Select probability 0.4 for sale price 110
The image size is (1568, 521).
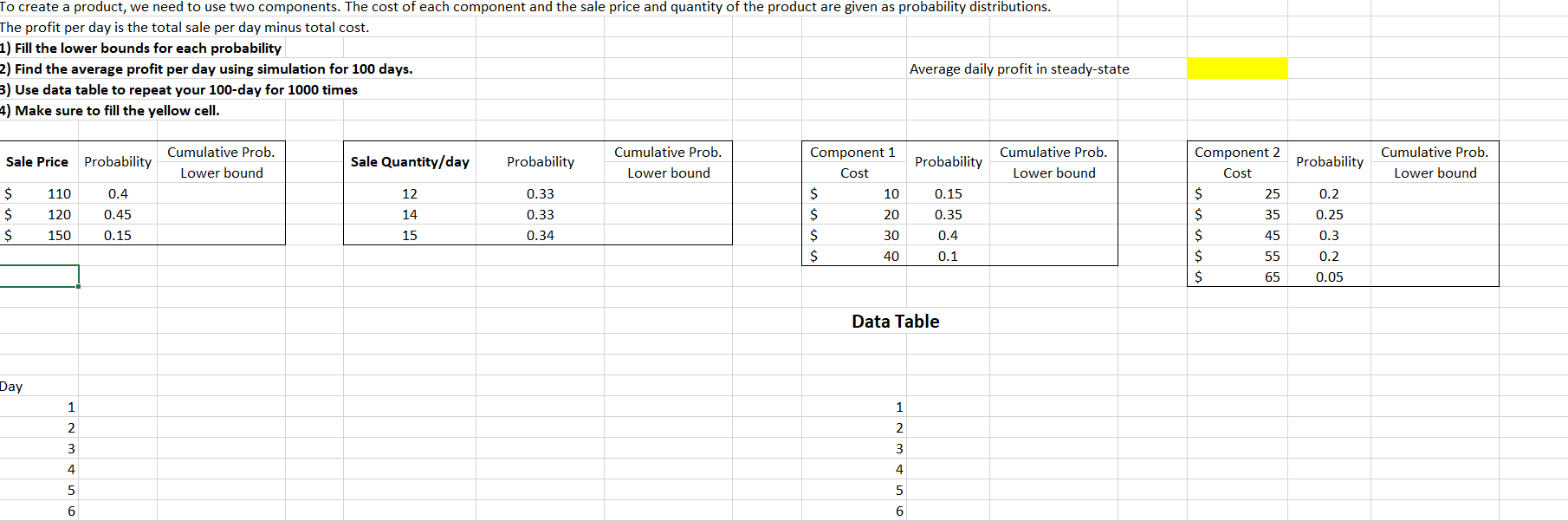(118, 194)
